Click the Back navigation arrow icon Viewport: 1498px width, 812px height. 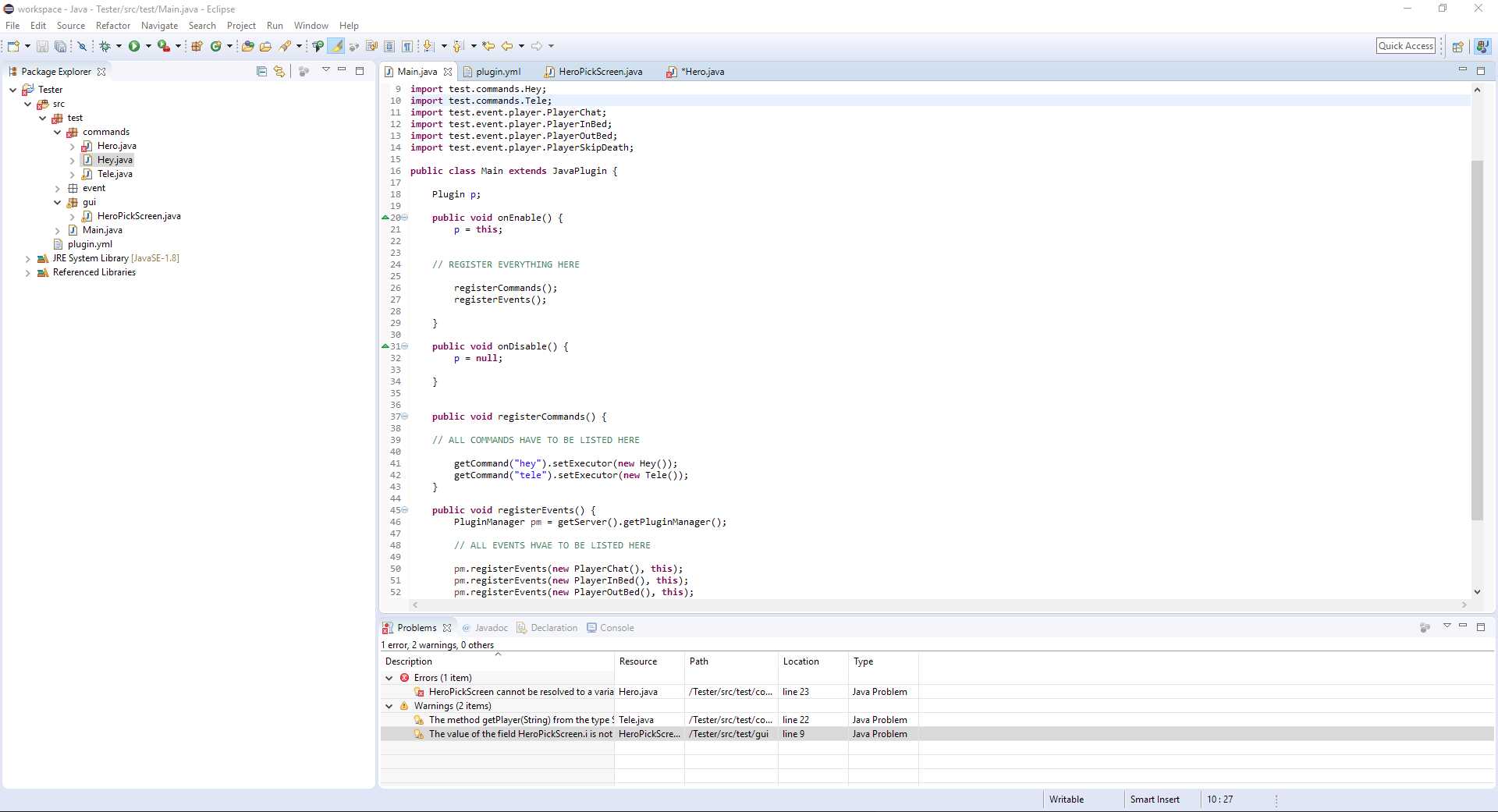pyautogui.click(x=507, y=47)
